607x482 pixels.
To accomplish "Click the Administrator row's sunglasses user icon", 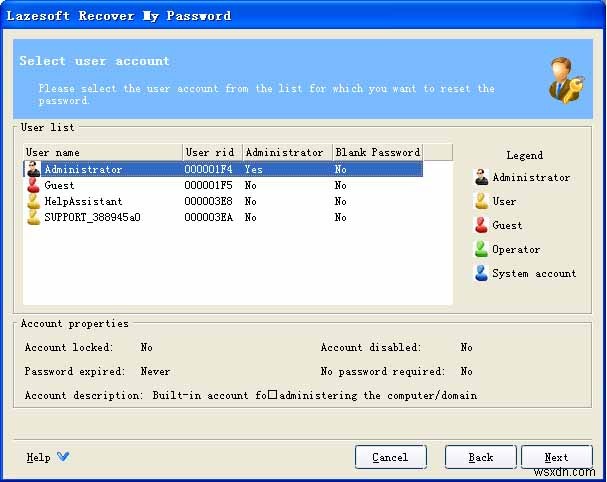I will (x=34, y=169).
